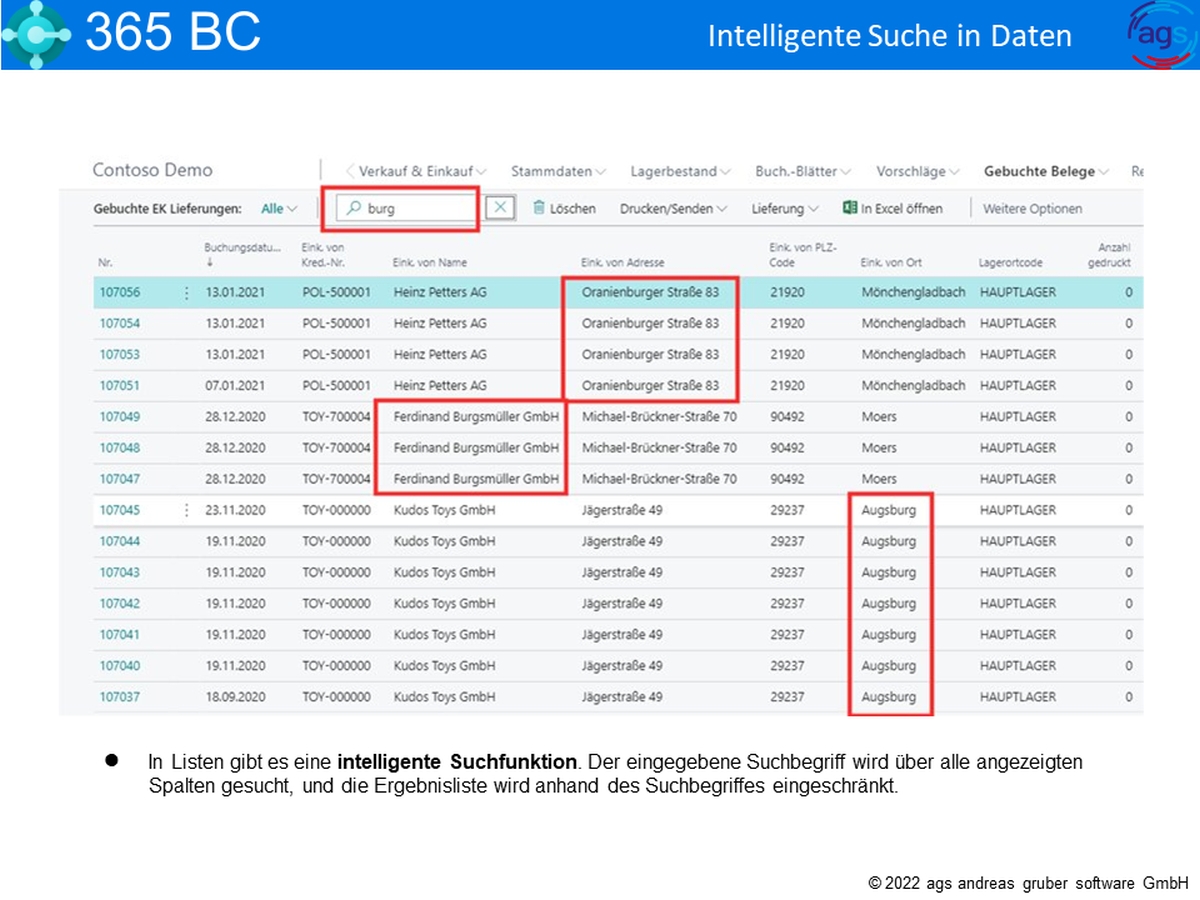Image resolution: width=1200 pixels, height=900 pixels.
Task: Click the Eink. von Kred.-Nr. column header
Action: click(x=326, y=254)
